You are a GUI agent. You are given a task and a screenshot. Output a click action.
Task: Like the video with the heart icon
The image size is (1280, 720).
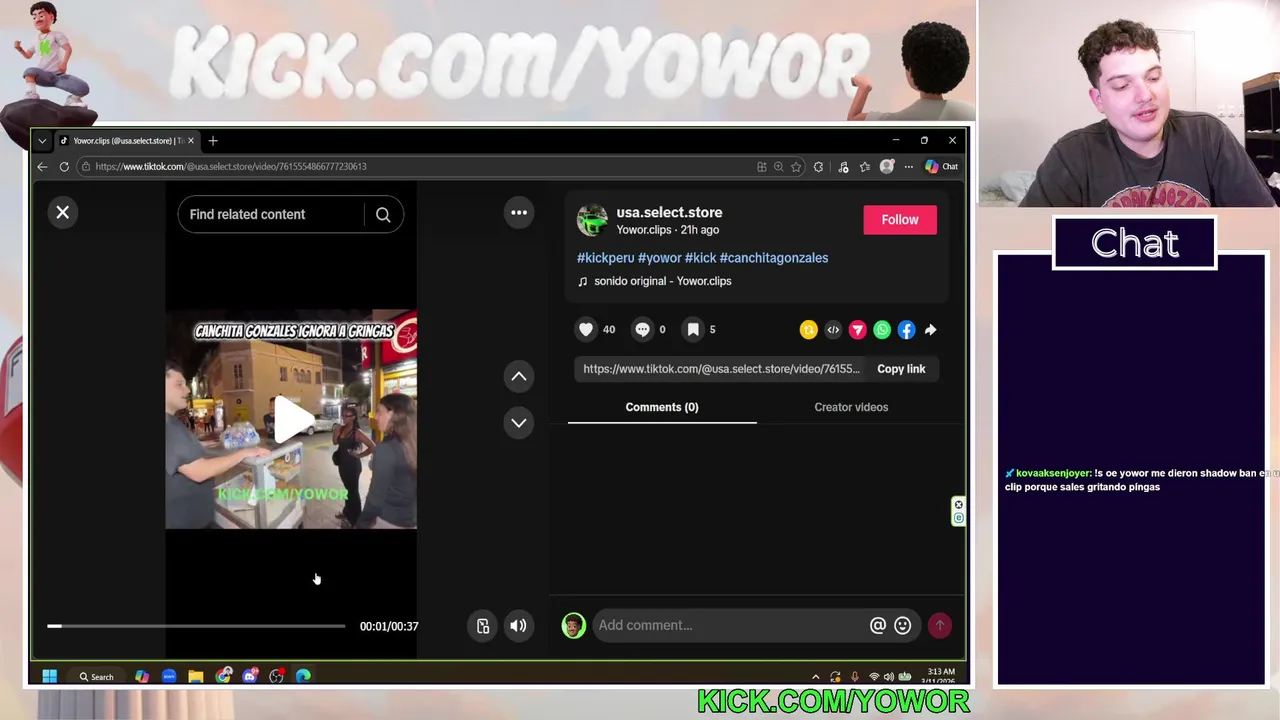coord(586,329)
